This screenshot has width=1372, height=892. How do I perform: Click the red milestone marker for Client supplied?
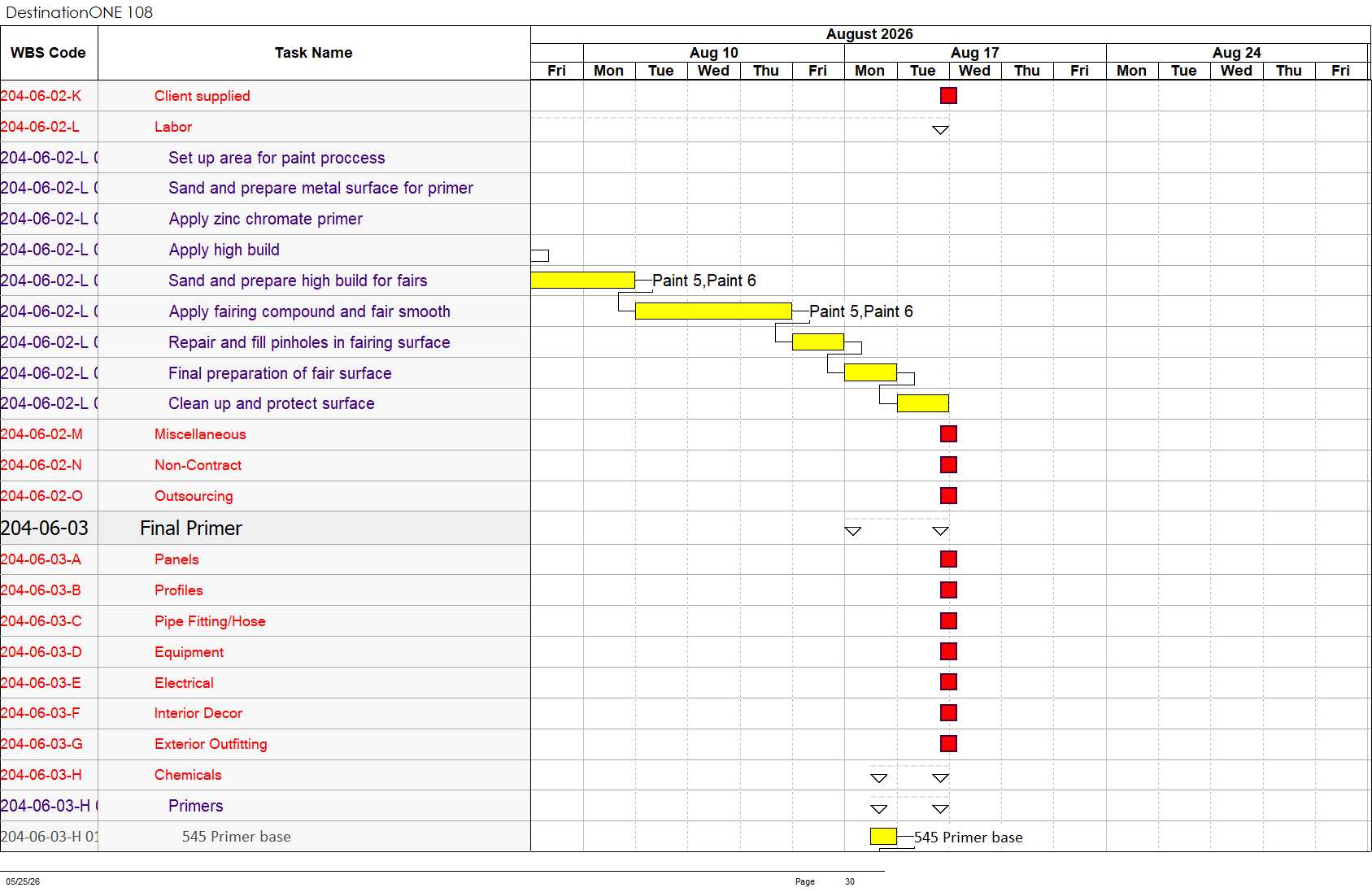click(948, 96)
